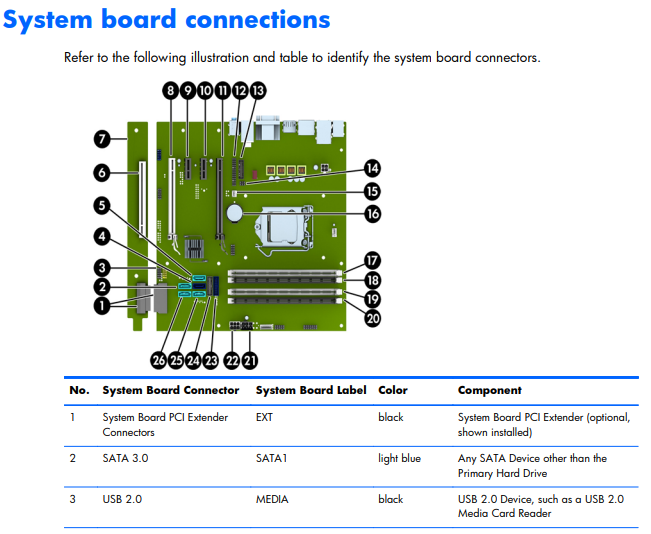
Task: Click the number 3 cell in the table
Action: pos(73,499)
